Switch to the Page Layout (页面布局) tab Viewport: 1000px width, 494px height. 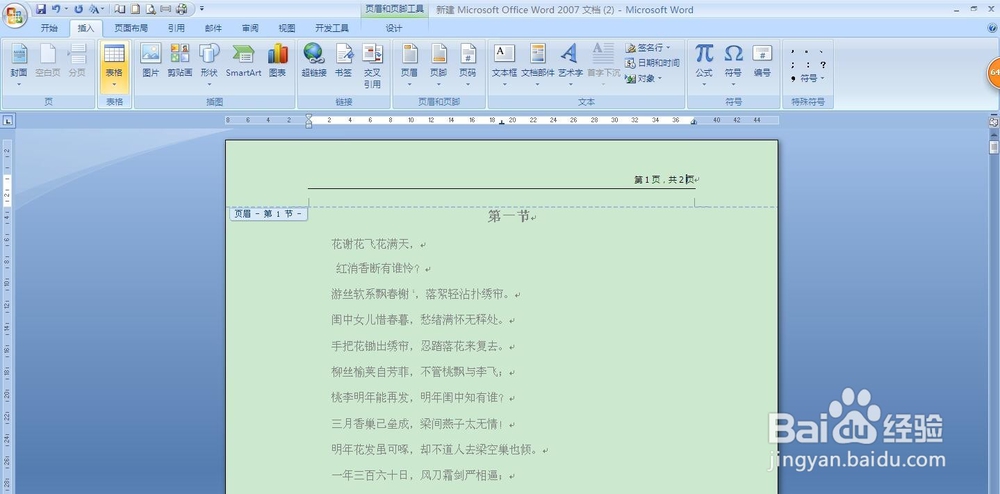(x=131, y=28)
